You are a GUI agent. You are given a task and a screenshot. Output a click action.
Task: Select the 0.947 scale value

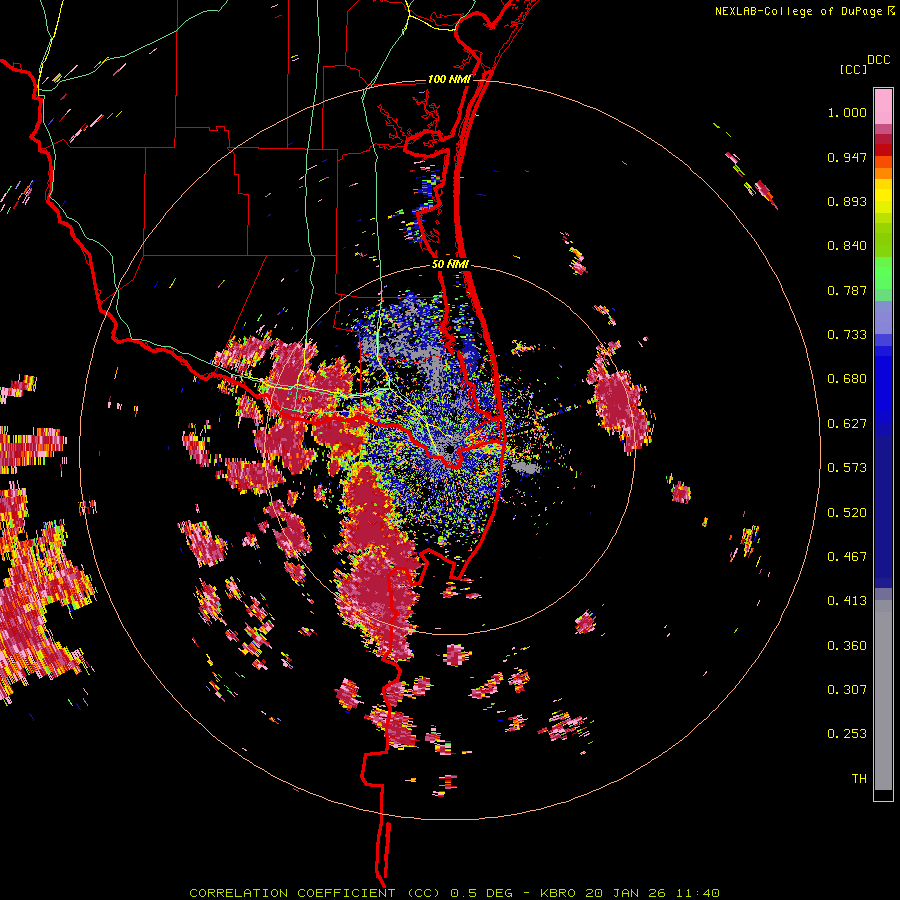847,157
